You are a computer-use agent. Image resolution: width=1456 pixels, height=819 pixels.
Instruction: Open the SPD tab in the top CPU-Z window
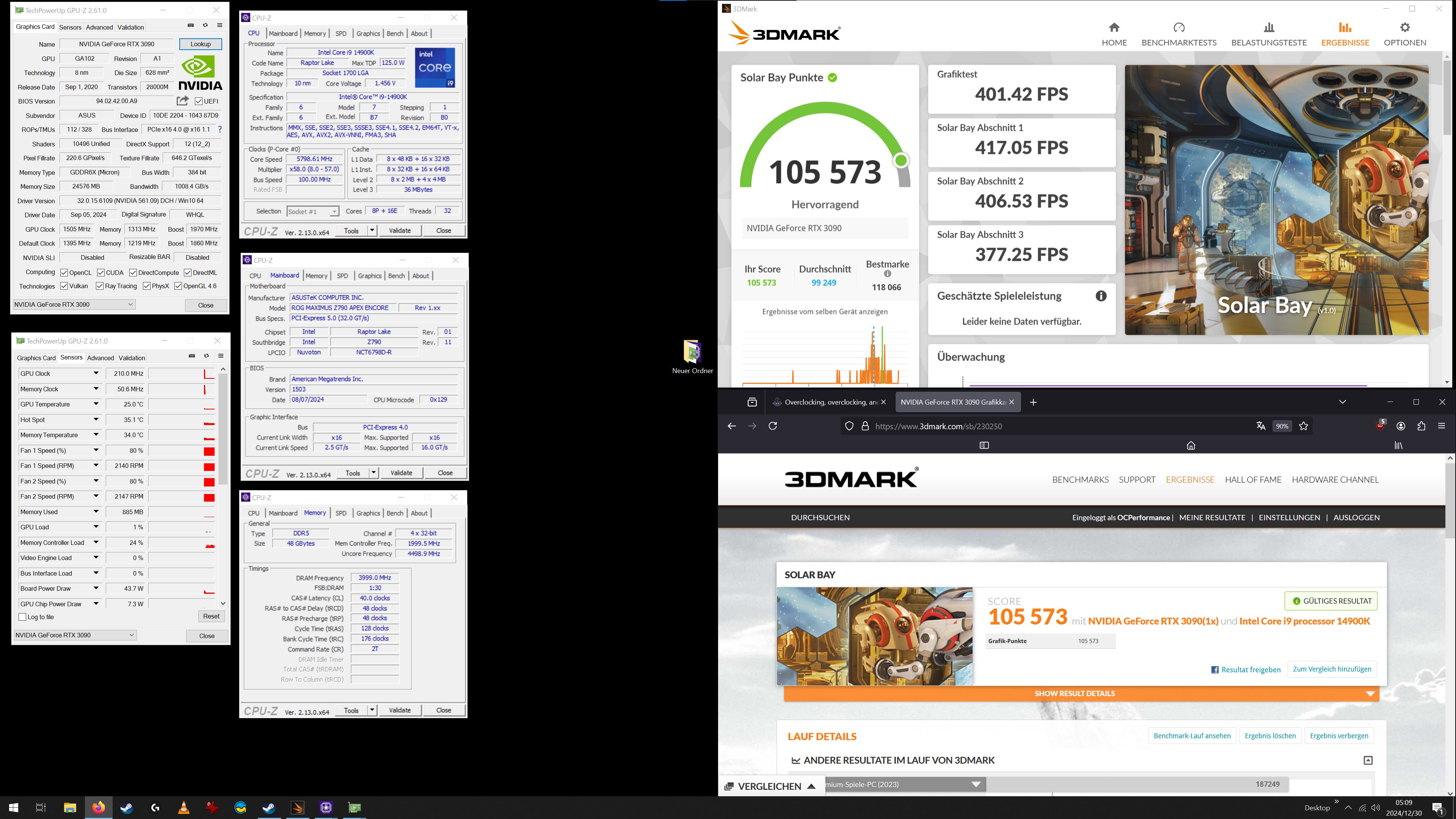[x=341, y=33]
